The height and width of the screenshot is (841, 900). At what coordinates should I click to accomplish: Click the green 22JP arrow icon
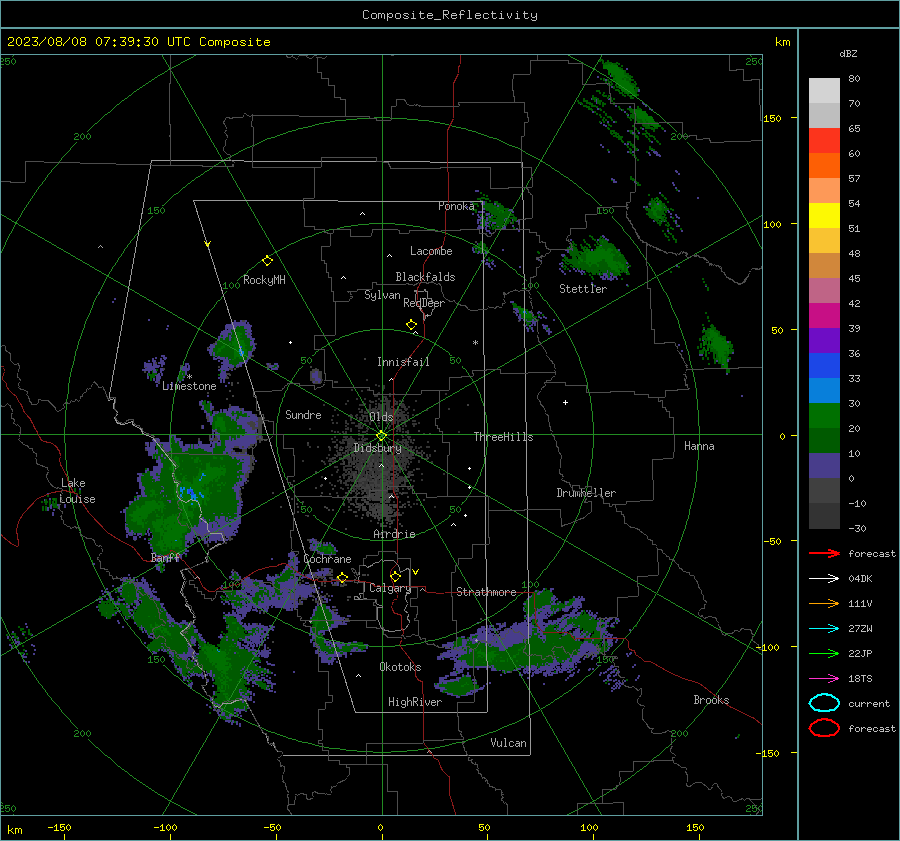(824, 653)
